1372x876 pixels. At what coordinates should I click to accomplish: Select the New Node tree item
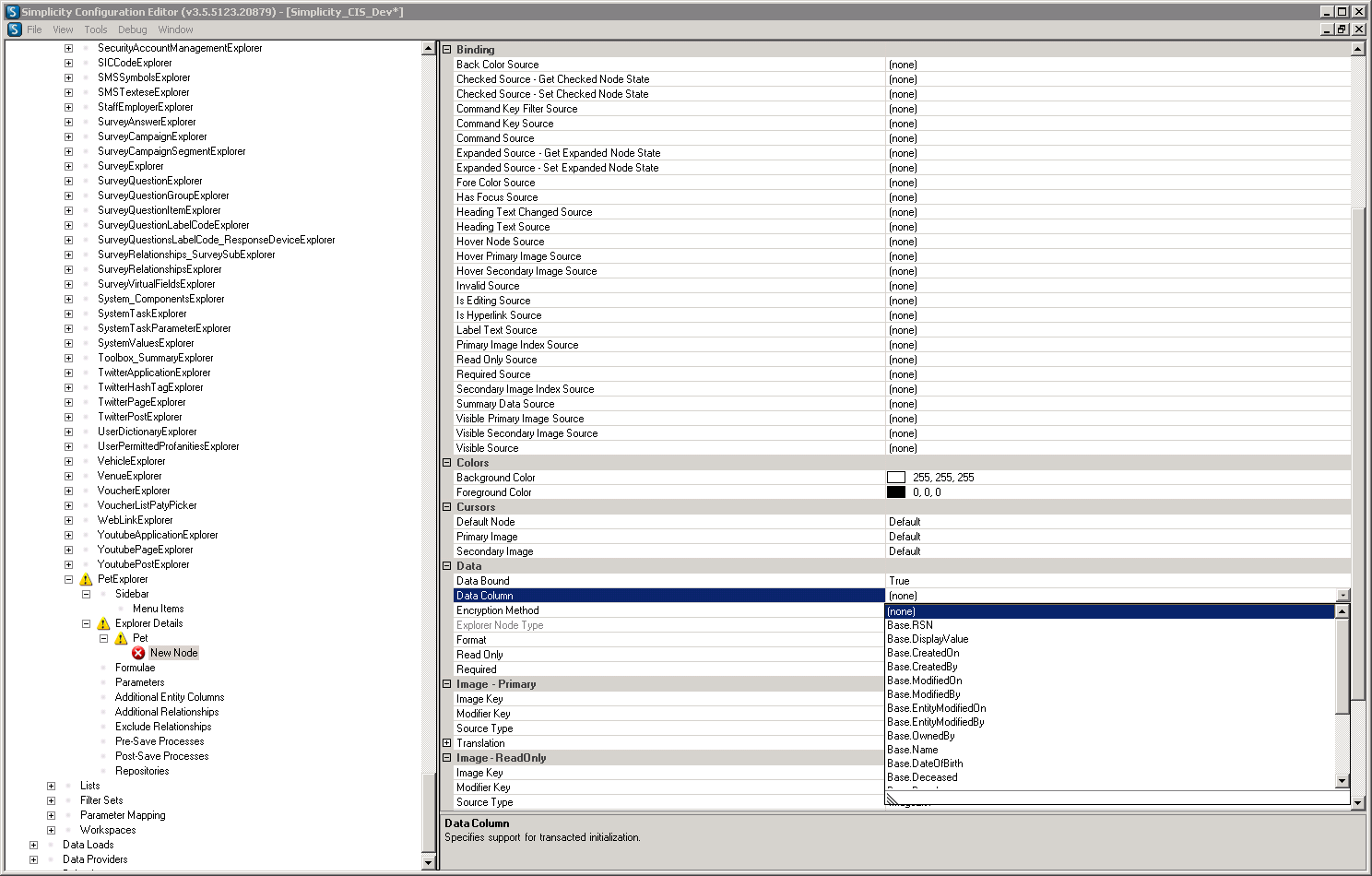click(173, 653)
